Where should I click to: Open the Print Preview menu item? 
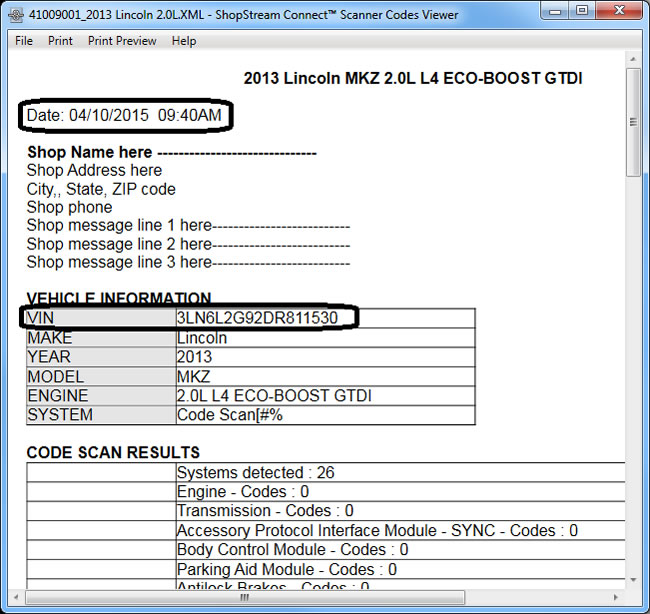[x=122, y=41]
